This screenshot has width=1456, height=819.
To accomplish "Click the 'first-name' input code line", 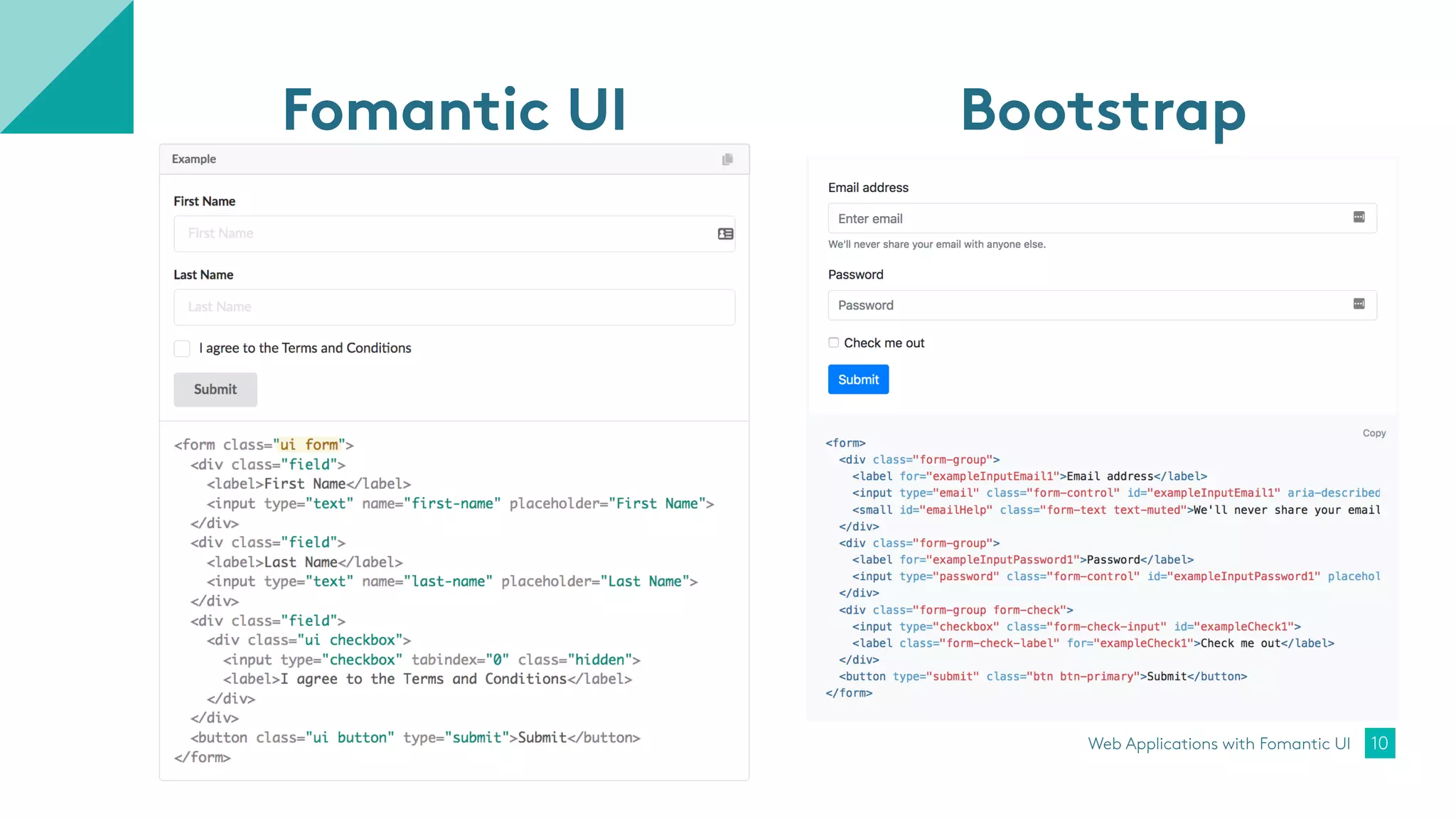I will coord(461,504).
